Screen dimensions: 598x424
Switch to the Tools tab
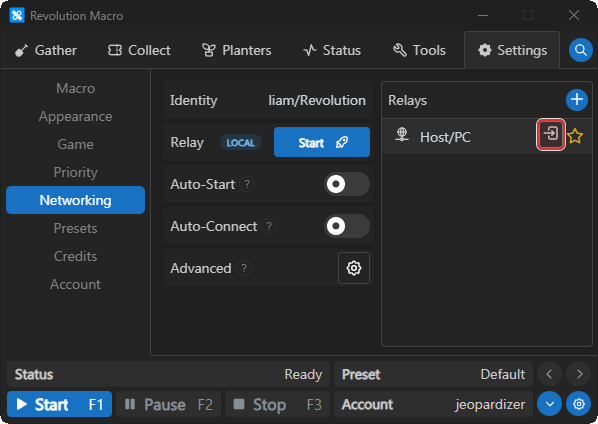(419, 50)
